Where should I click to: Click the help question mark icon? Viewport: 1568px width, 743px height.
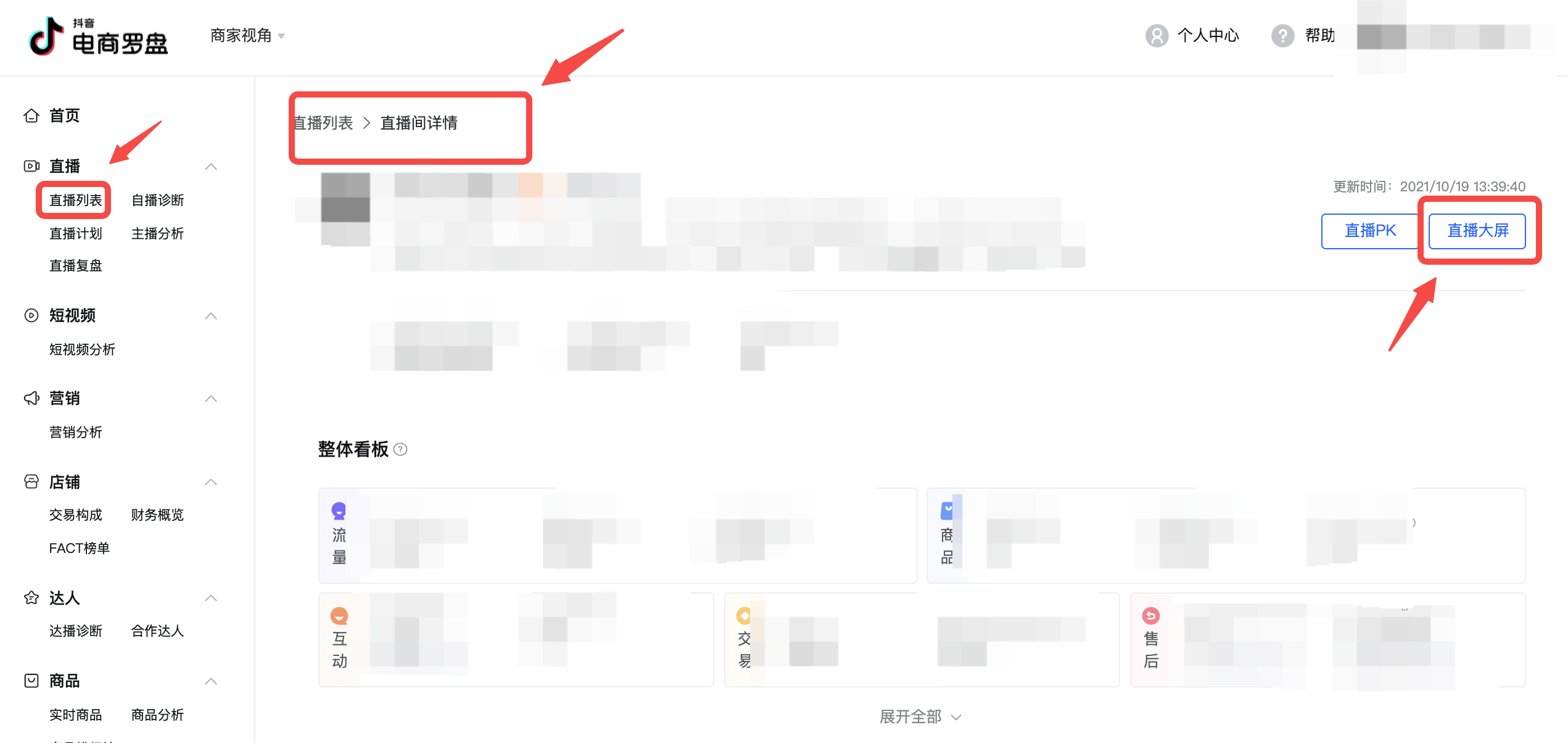coord(1283,36)
